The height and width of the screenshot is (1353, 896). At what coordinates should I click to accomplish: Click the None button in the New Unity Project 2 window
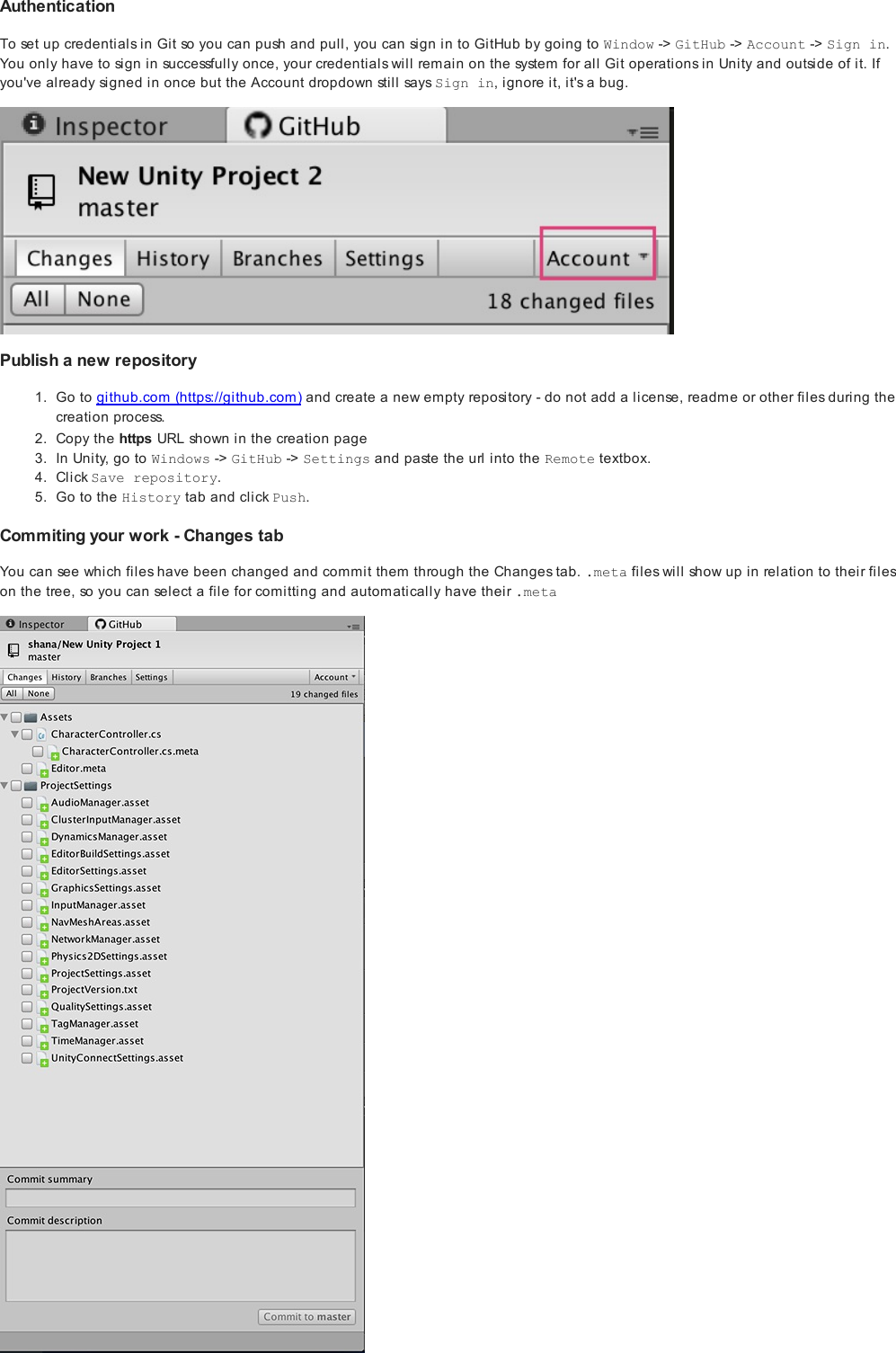point(104,299)
